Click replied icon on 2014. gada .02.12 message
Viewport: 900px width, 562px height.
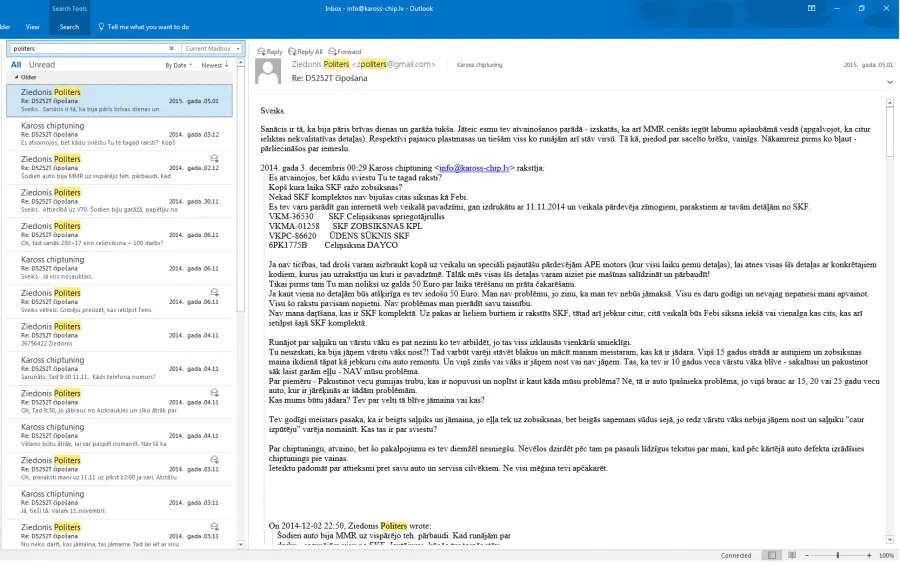(x=214, y=158)
